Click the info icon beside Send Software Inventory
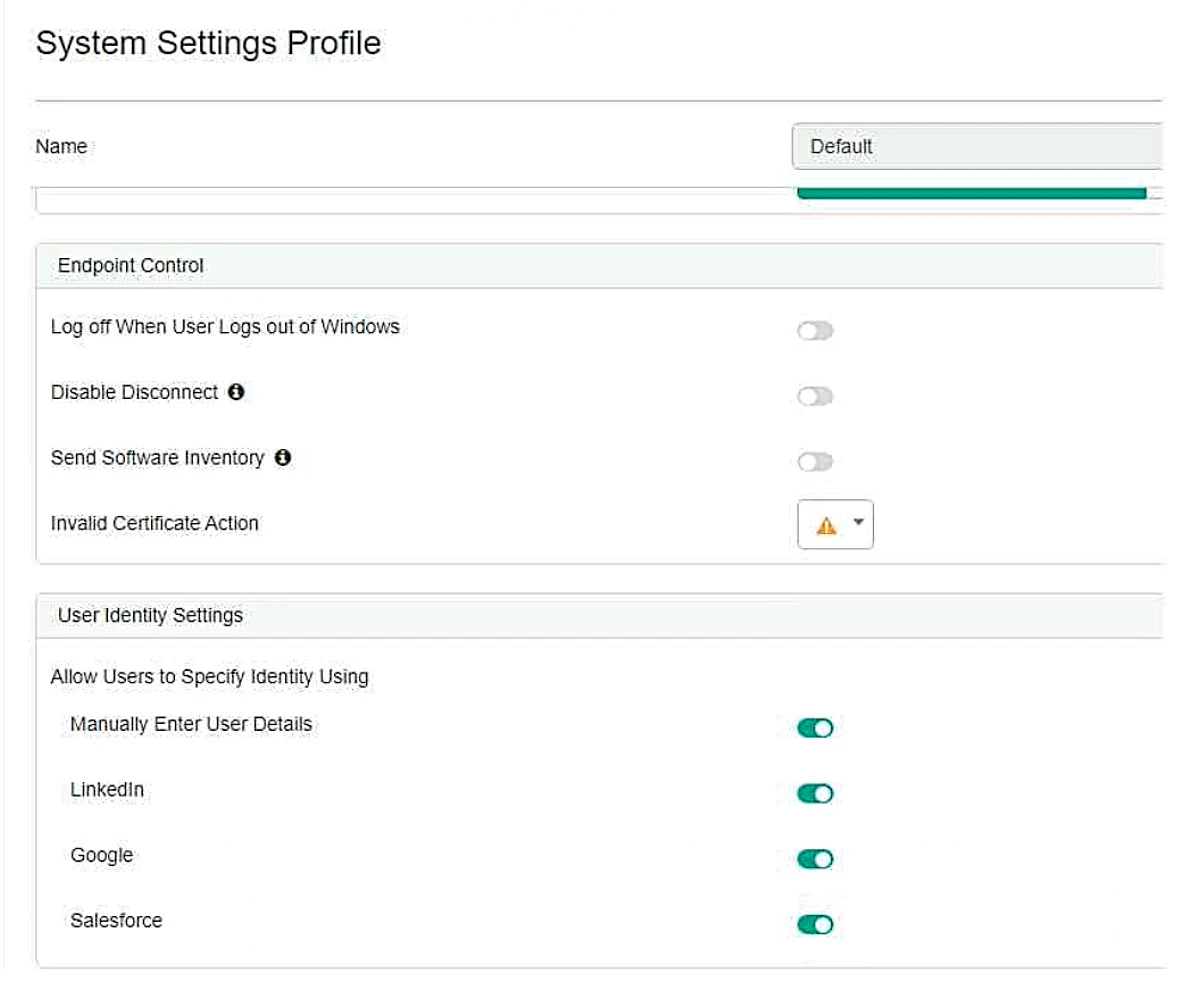This screenshot has height=987, width=1199. click(283, 458)
